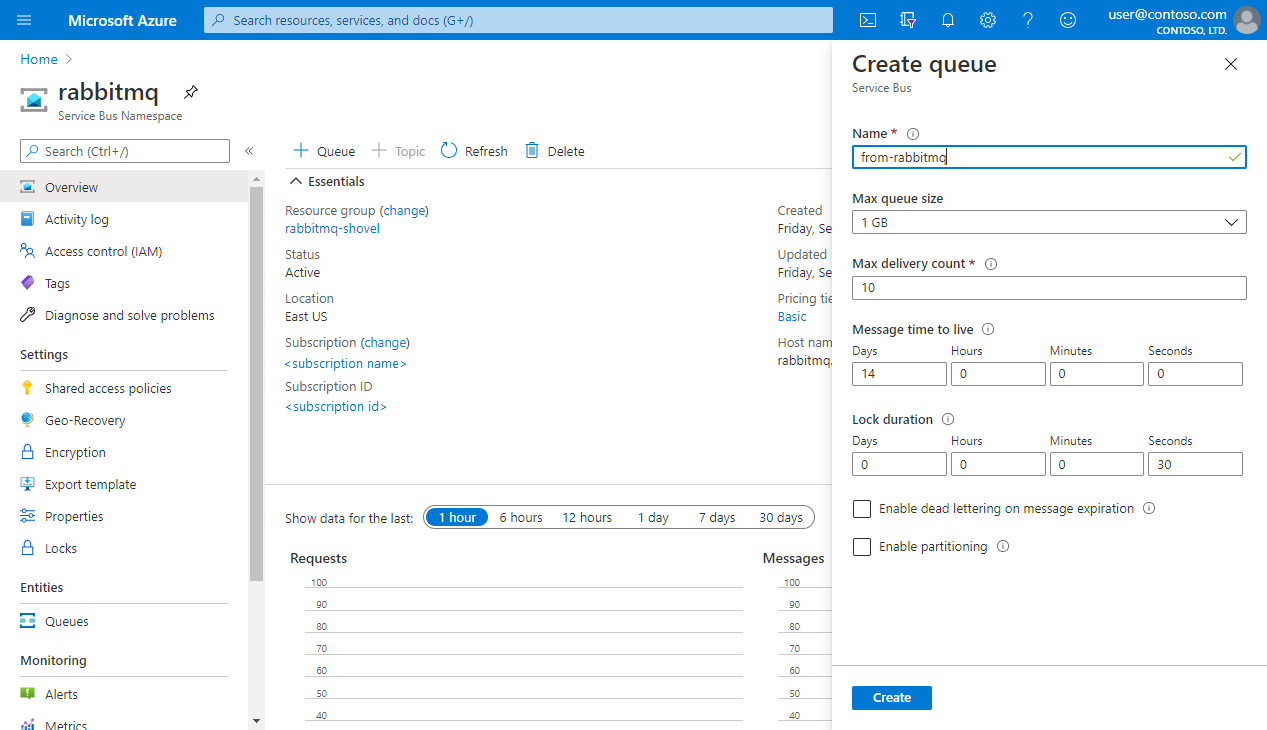Open the rabbitmq-shovel resource group link
Viewport: 1267px width, 730px height.
(332, 228)
